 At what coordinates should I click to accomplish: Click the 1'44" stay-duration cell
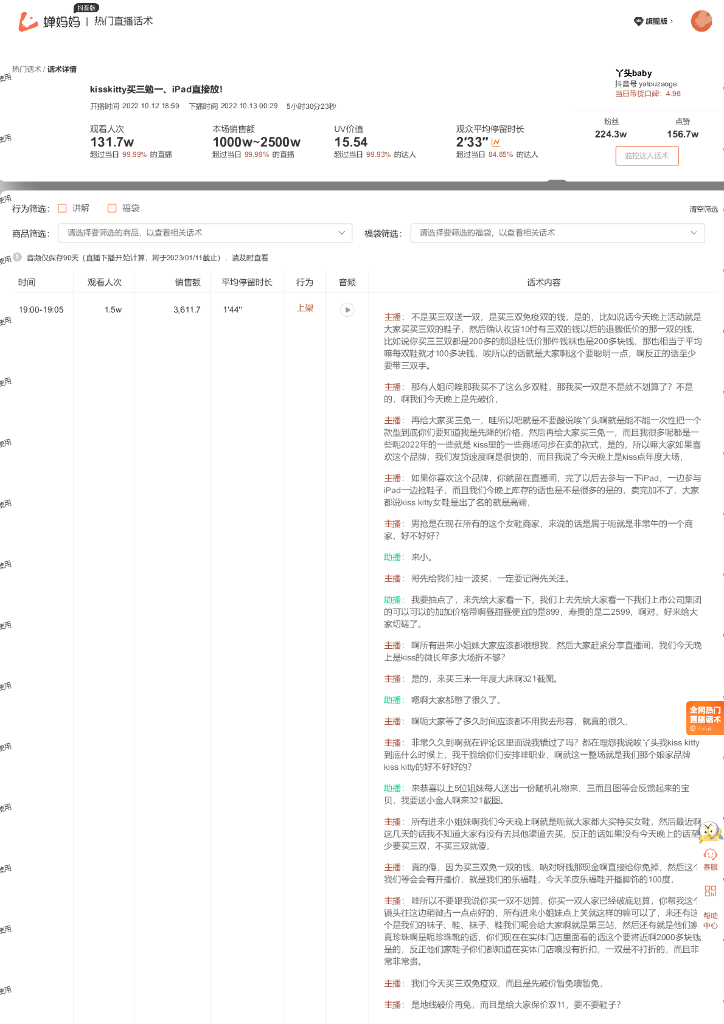(232, 310)
